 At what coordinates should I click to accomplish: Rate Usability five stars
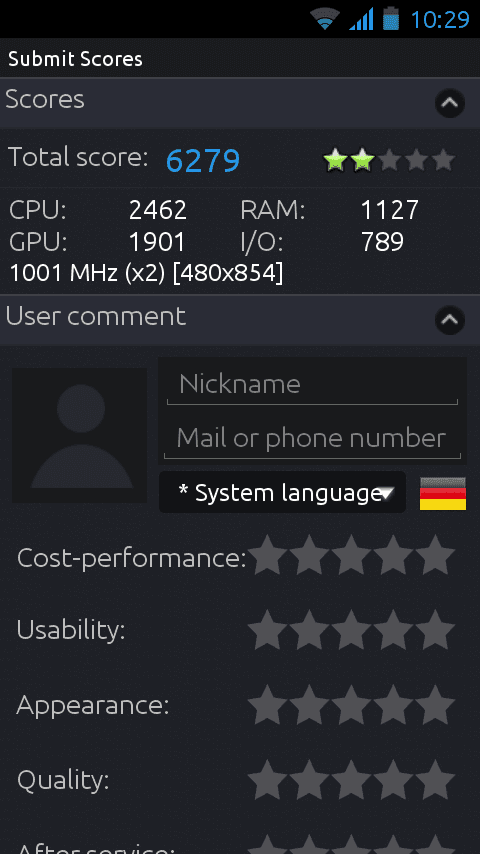pos(435,630)
